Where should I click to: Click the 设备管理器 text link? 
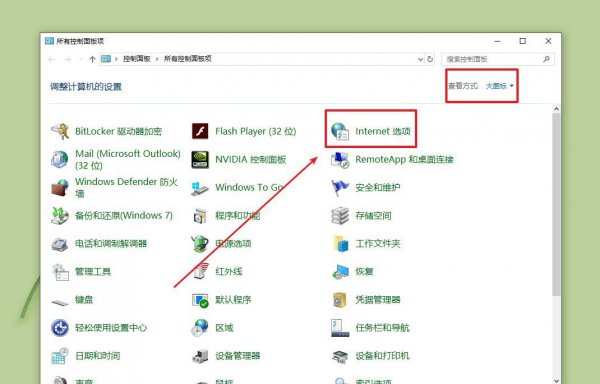tap(238, 356)
